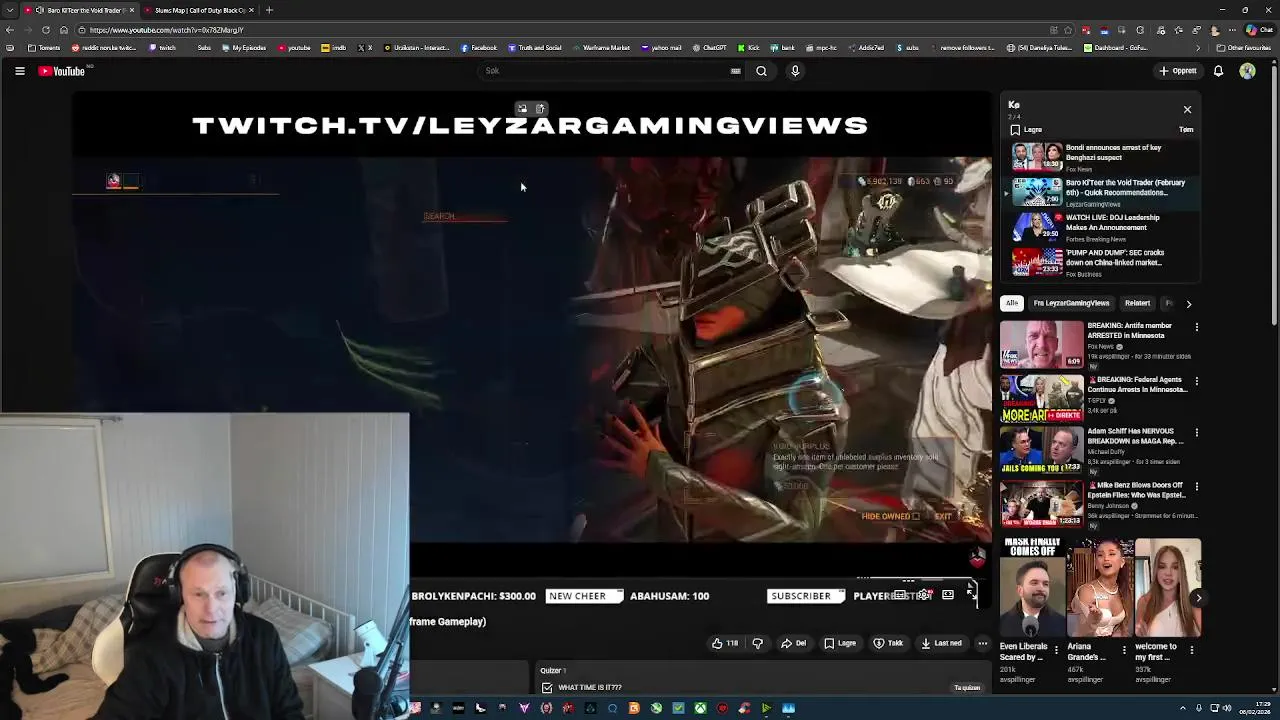The image size is (1280, 720).
Task: Clear the queue with Tøm
Action: [1186, 130]
